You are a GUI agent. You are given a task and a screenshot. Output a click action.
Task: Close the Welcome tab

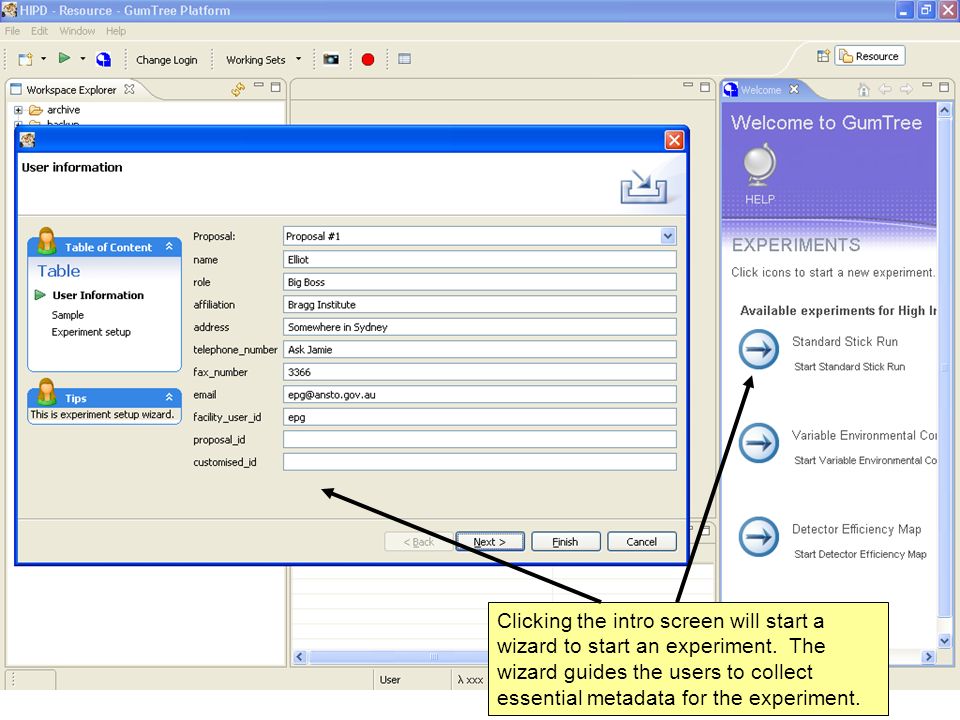pos(794,89)
